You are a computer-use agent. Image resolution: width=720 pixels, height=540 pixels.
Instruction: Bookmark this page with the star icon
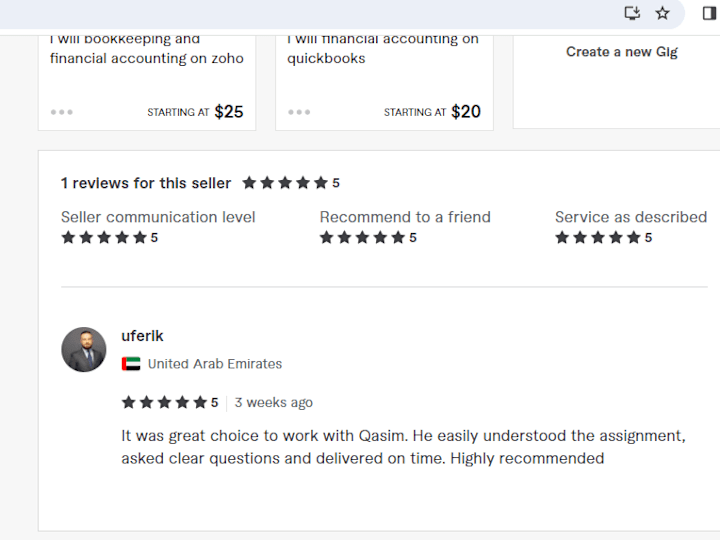[x=662, y=13]
